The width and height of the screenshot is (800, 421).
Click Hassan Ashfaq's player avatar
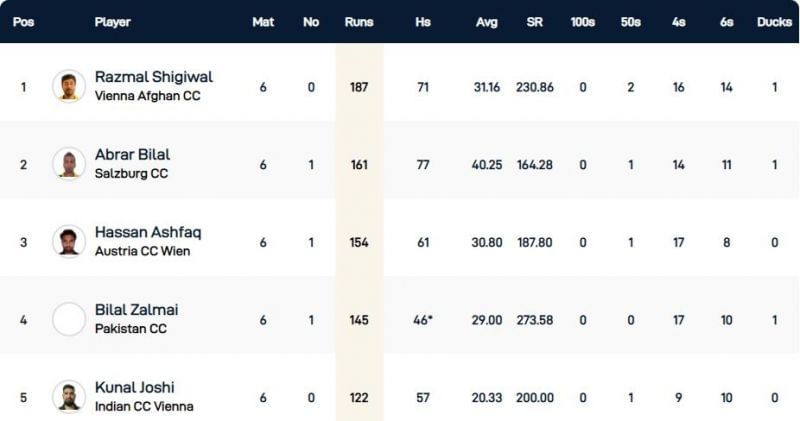(69, 242)
